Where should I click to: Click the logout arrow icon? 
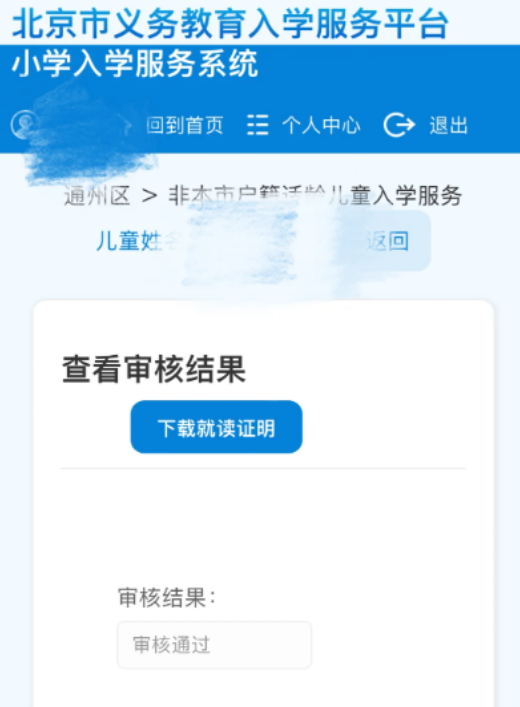click(x=399, y=125)
